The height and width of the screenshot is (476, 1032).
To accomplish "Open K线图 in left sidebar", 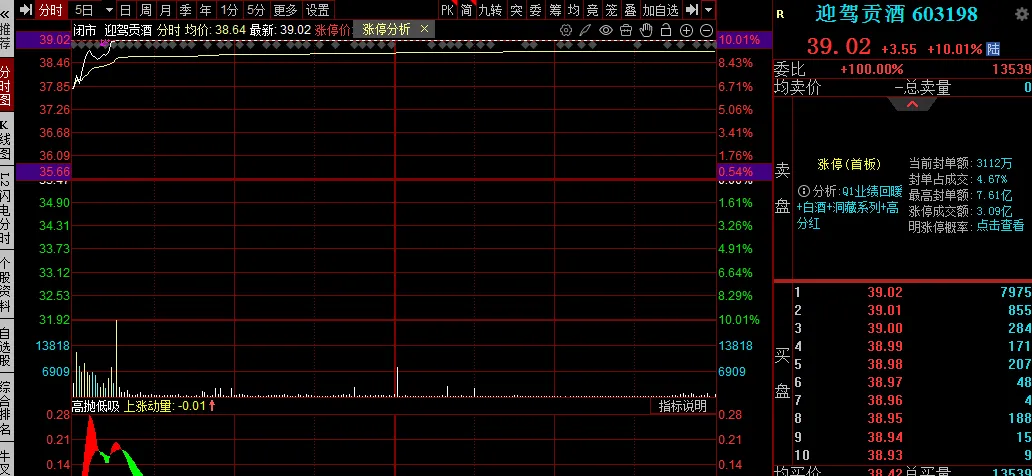I will pos(5,141).
